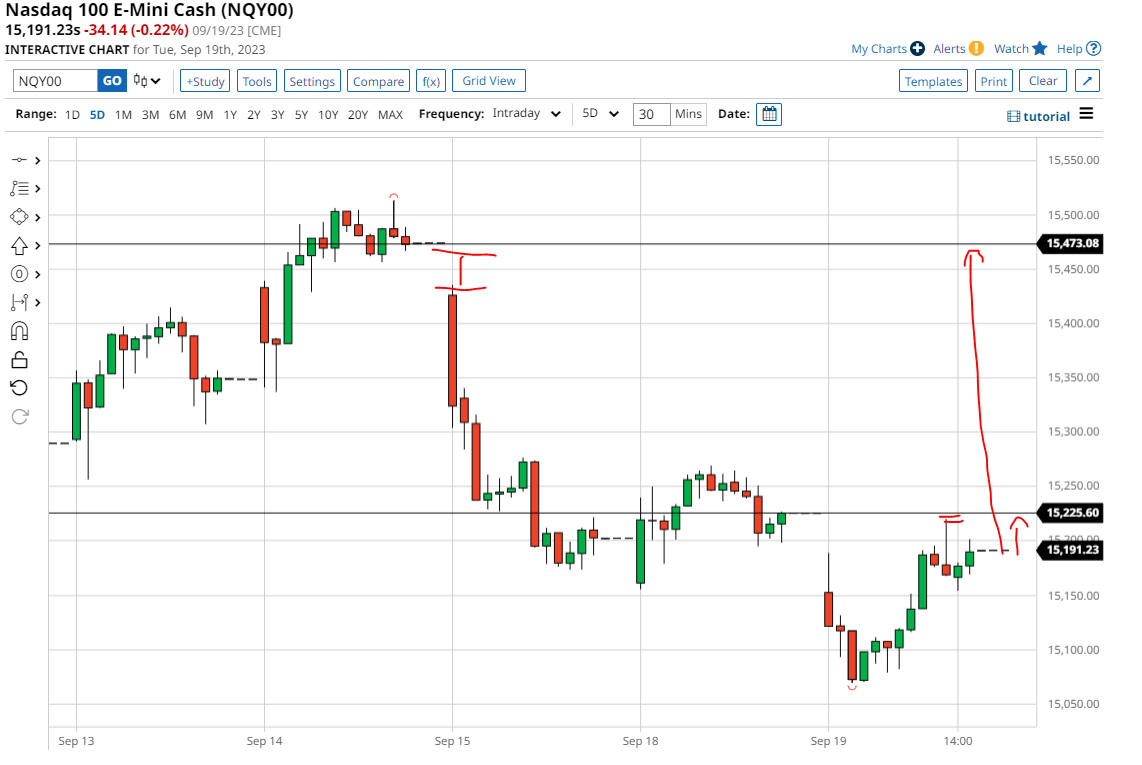
Task: Select the up arrow marker tool
Action: tap(19, 246)
